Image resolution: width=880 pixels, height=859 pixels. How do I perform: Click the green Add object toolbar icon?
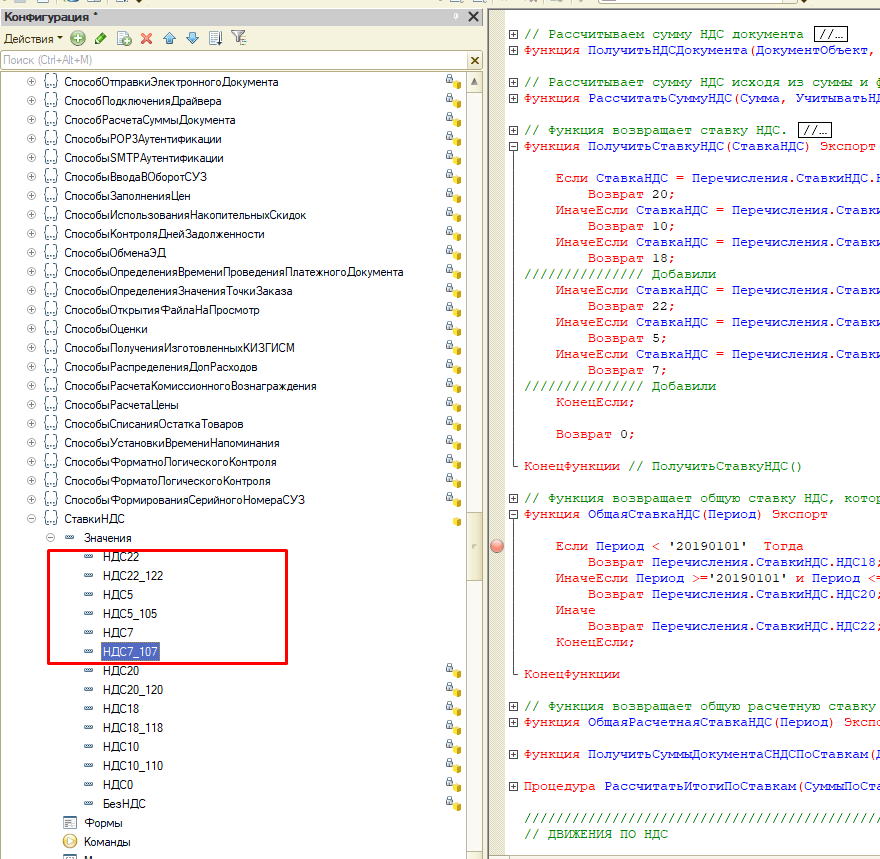(78, 38)
